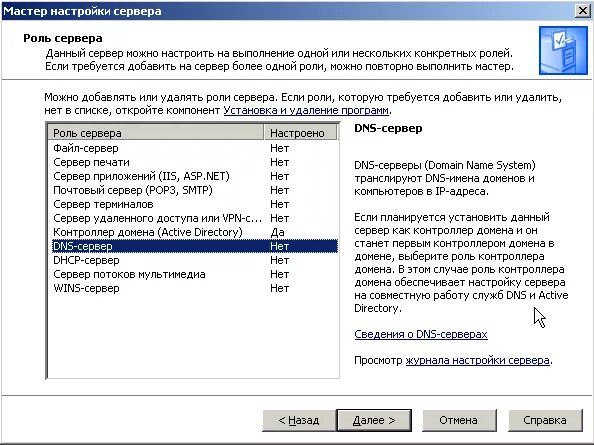
Task: Select Контроллер домена (Active Directory) row
Action: click(x=194, y=233)
